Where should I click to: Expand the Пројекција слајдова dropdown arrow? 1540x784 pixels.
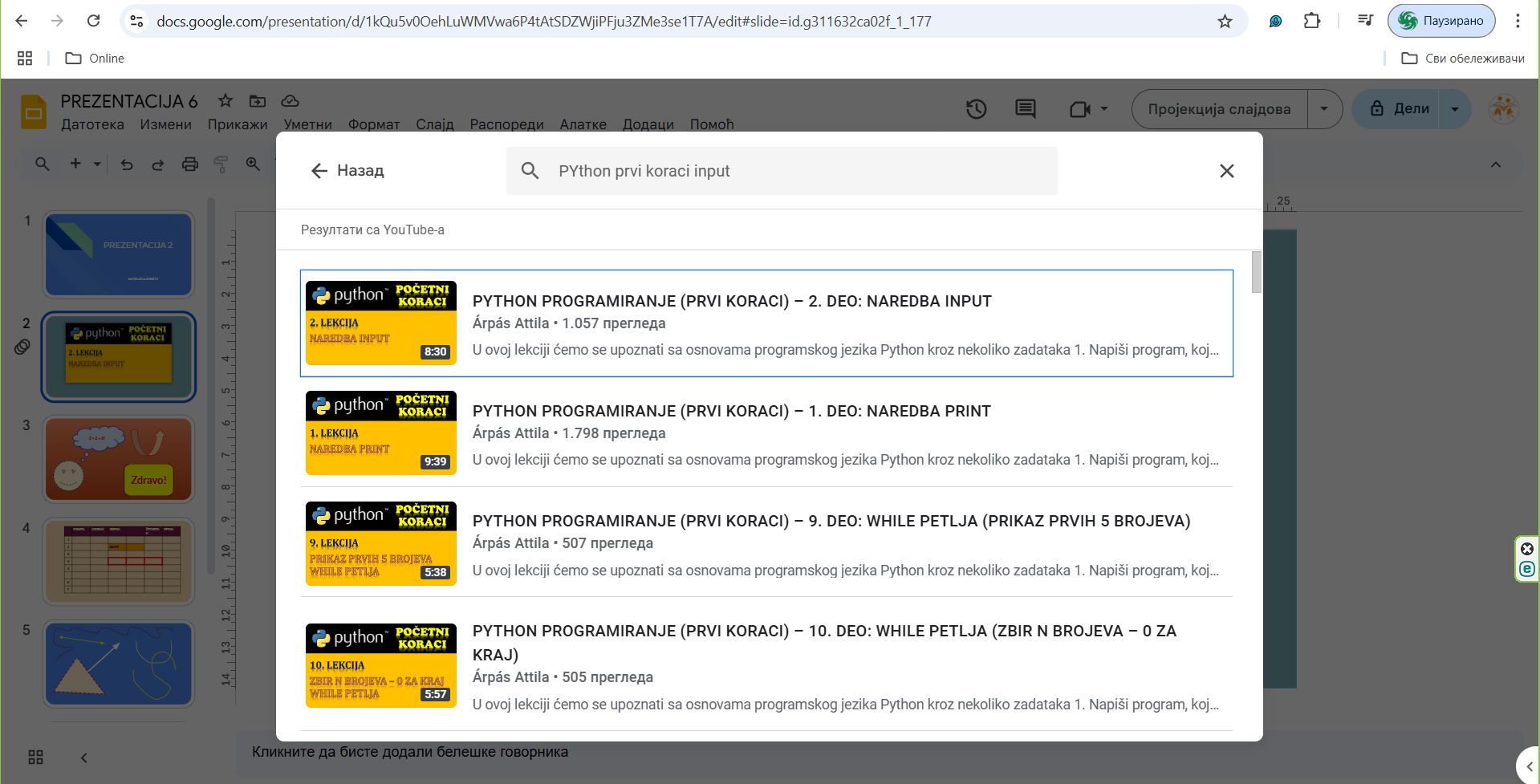[1324, 109]
